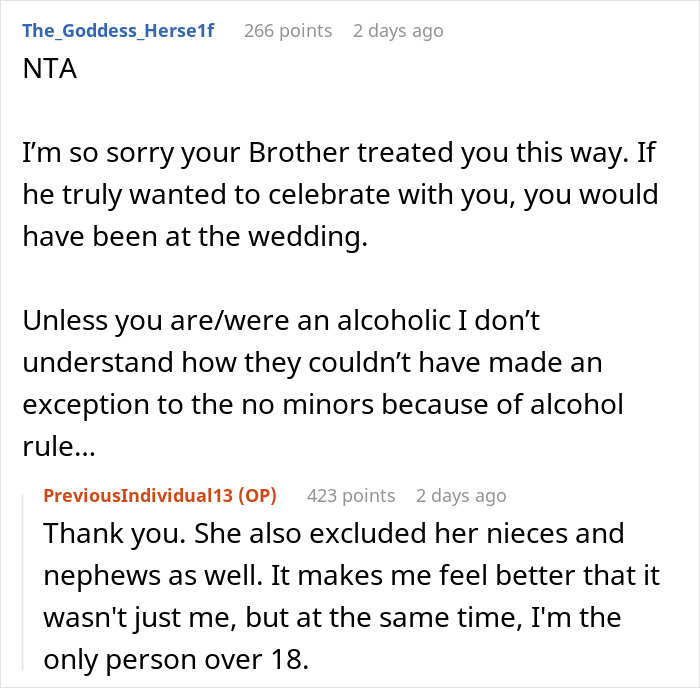The width and height of the screenshot is (700, 688).
Task: Click the 423 points score
Action: pos(351,495)
